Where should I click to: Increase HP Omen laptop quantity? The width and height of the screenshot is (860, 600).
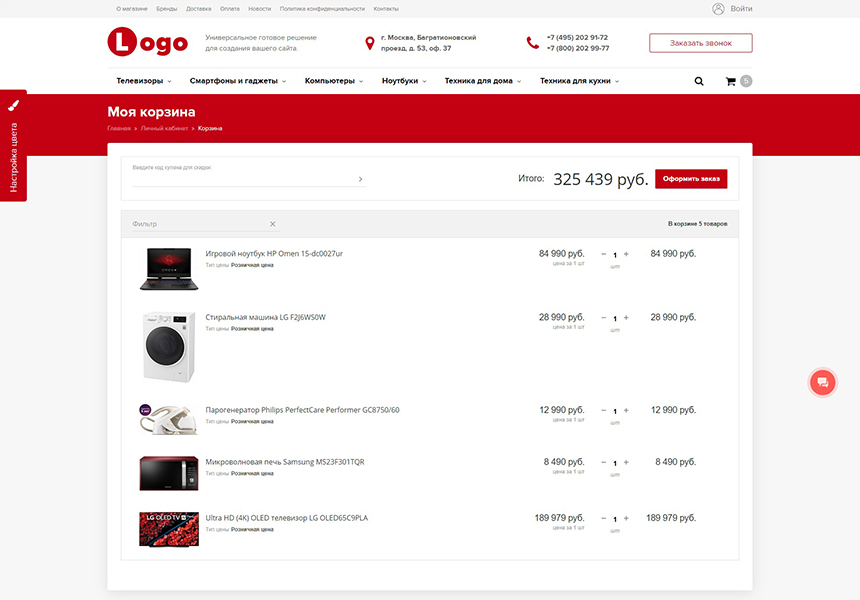pos(626,254)
